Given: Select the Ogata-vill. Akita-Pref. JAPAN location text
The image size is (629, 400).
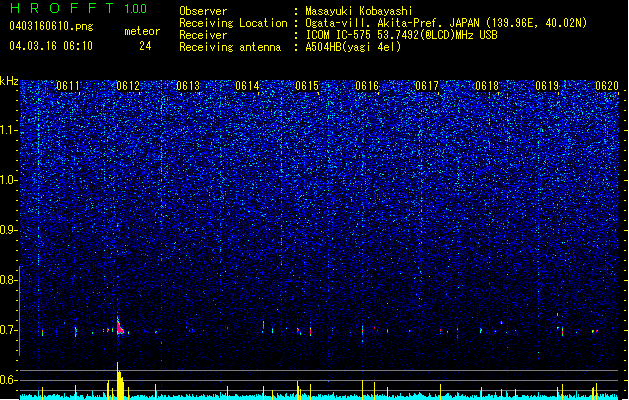Looking at the screenshot, I should (x=446, y=23).
